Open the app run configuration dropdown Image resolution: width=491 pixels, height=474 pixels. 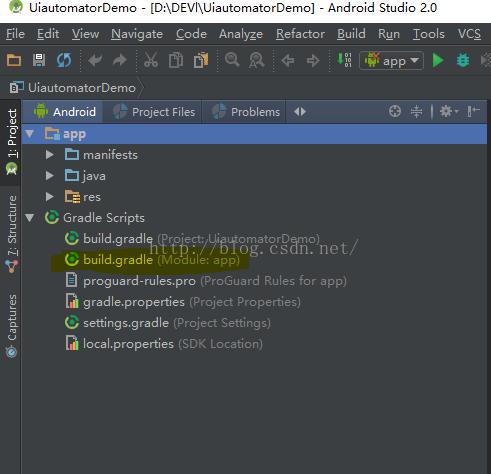coord(391,61)
